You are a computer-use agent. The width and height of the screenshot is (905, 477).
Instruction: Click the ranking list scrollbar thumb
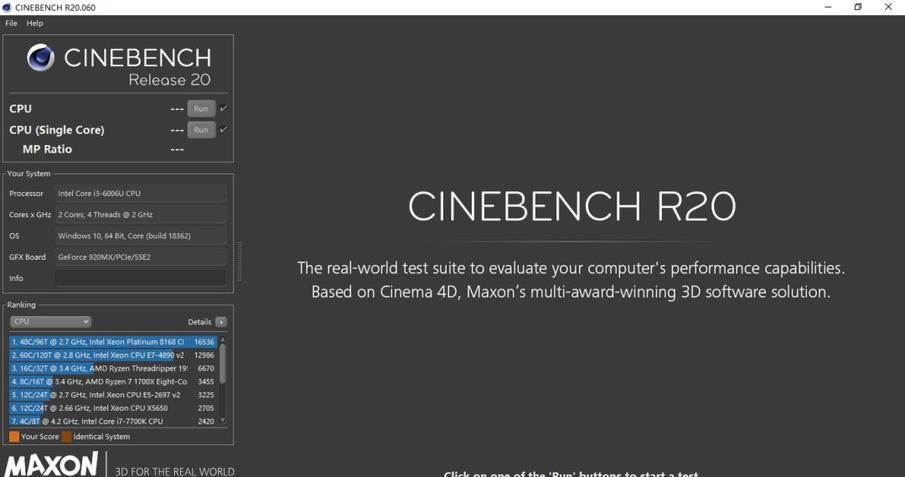[x=223, y=364]
